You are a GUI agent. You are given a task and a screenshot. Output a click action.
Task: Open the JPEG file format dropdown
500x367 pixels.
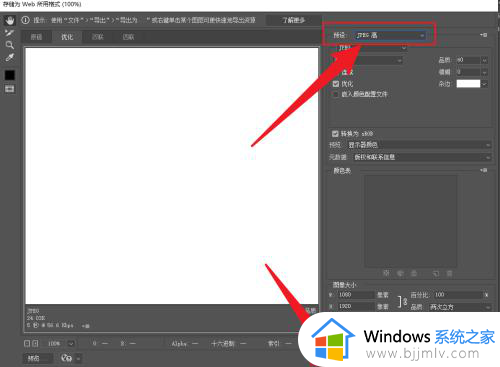coord(371,48)
